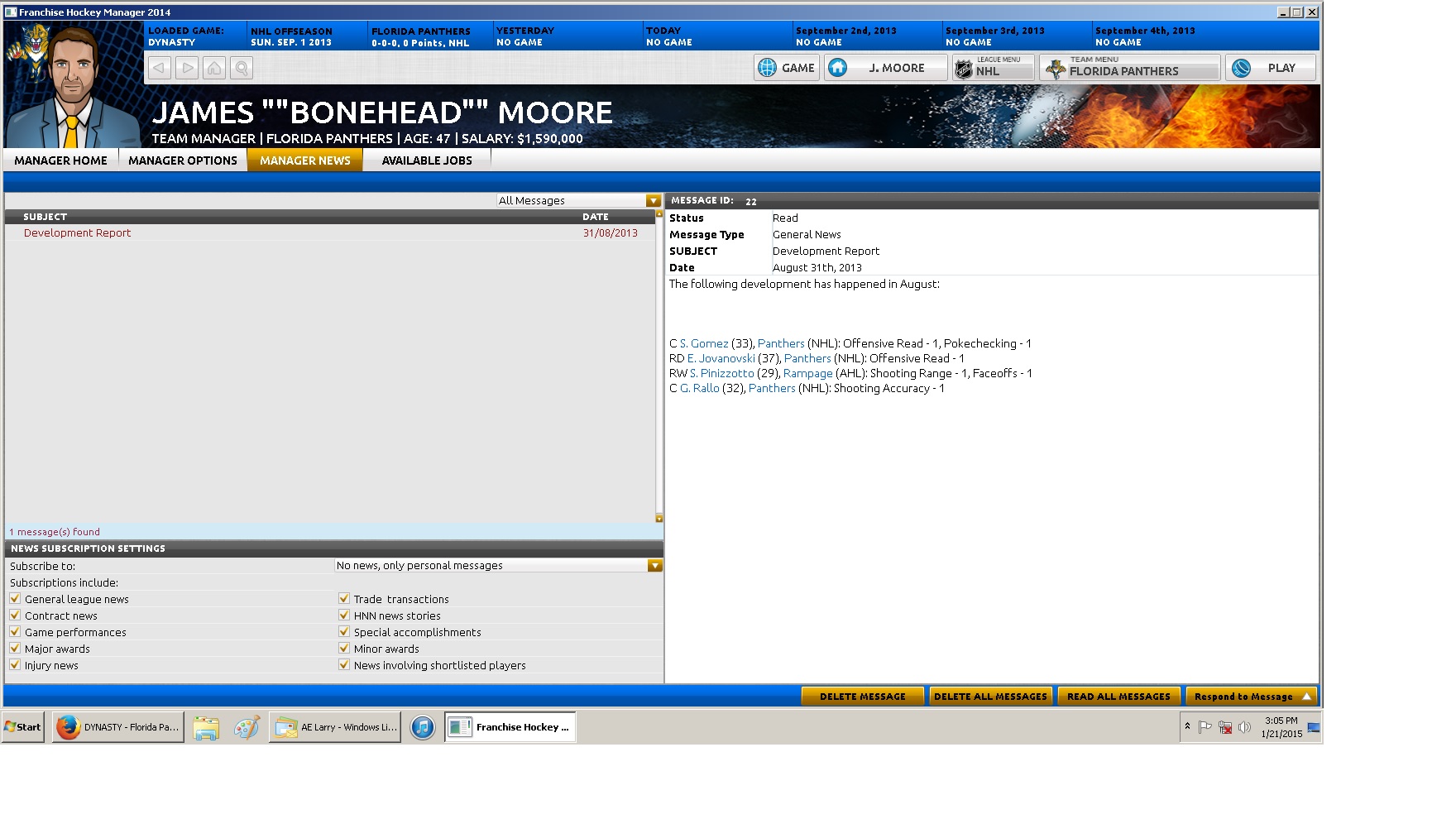Open the search magnifier icon
The image size is (1456, 819).
click(242, 68)
